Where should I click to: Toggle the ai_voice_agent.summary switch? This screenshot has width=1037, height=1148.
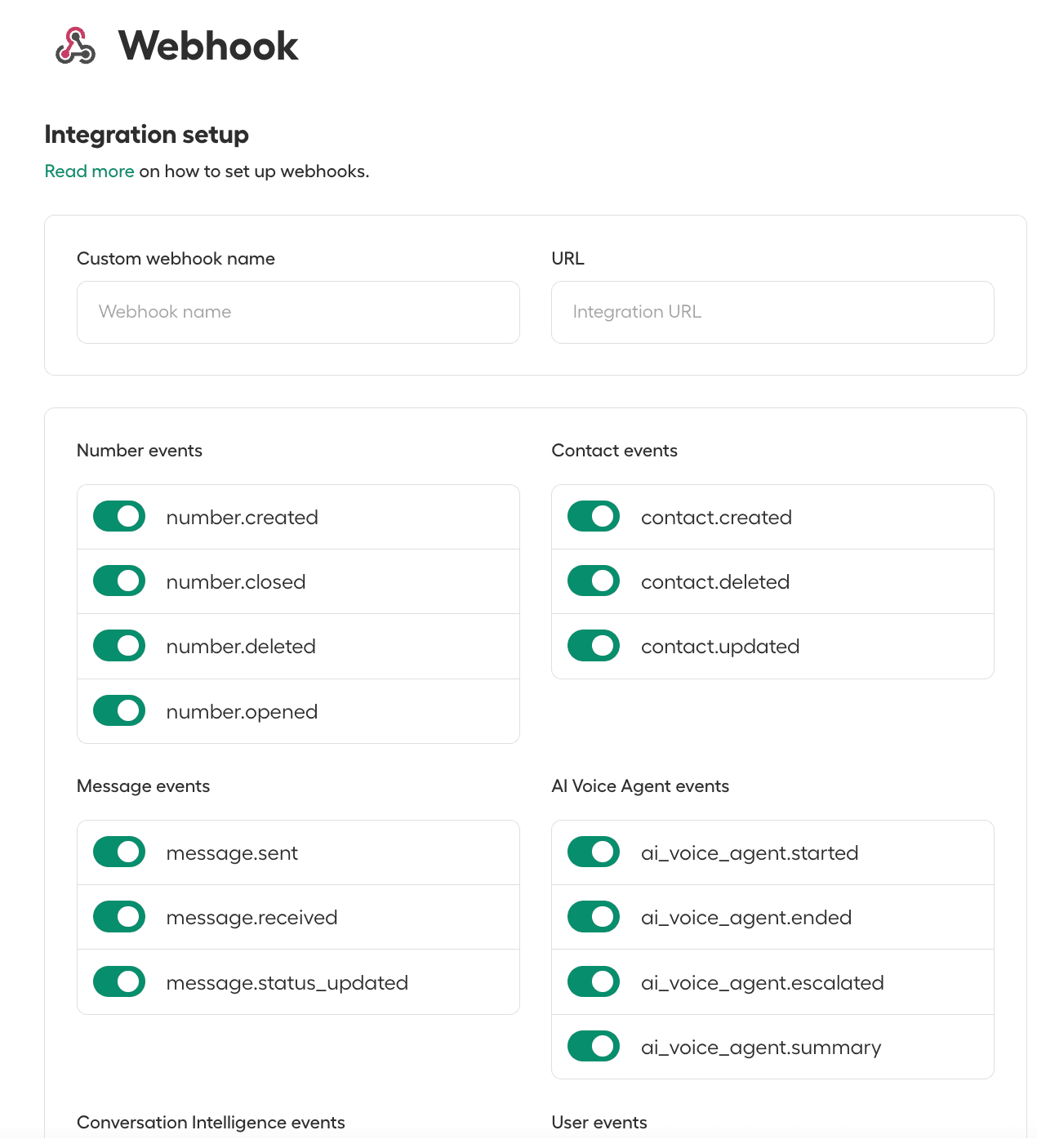tap(593, 1046)
